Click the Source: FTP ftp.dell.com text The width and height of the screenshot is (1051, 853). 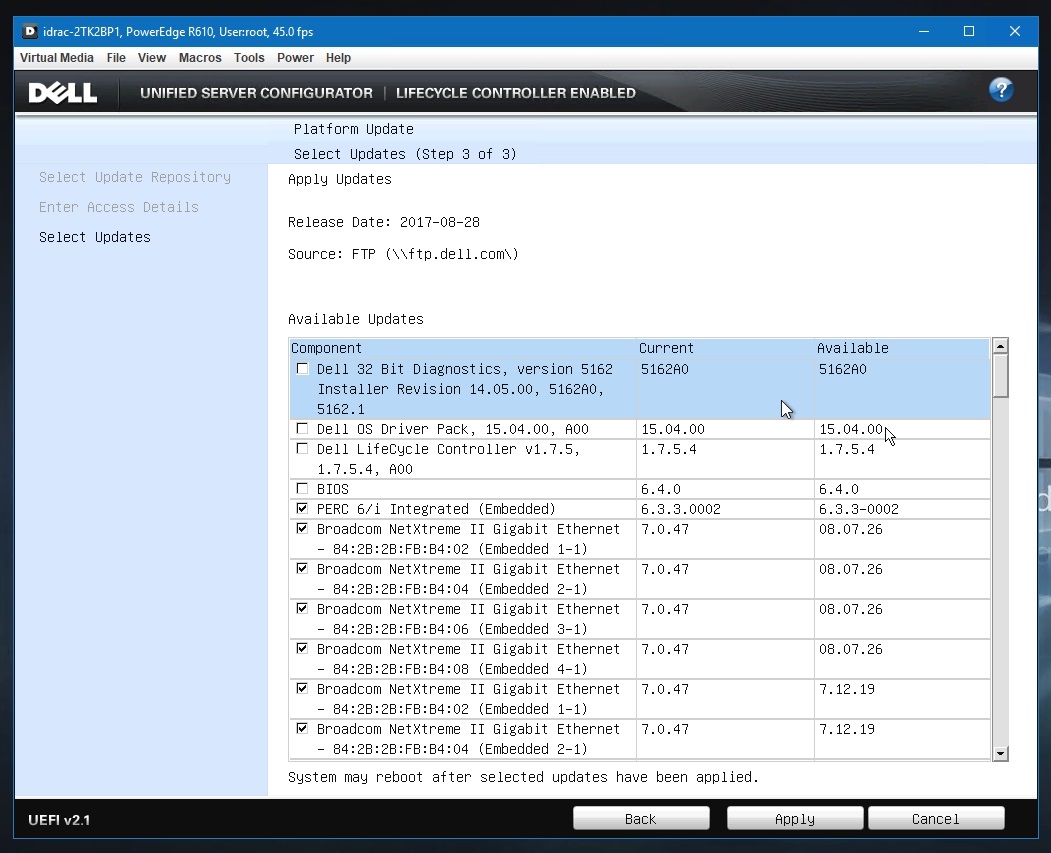(x=404, y=254)
